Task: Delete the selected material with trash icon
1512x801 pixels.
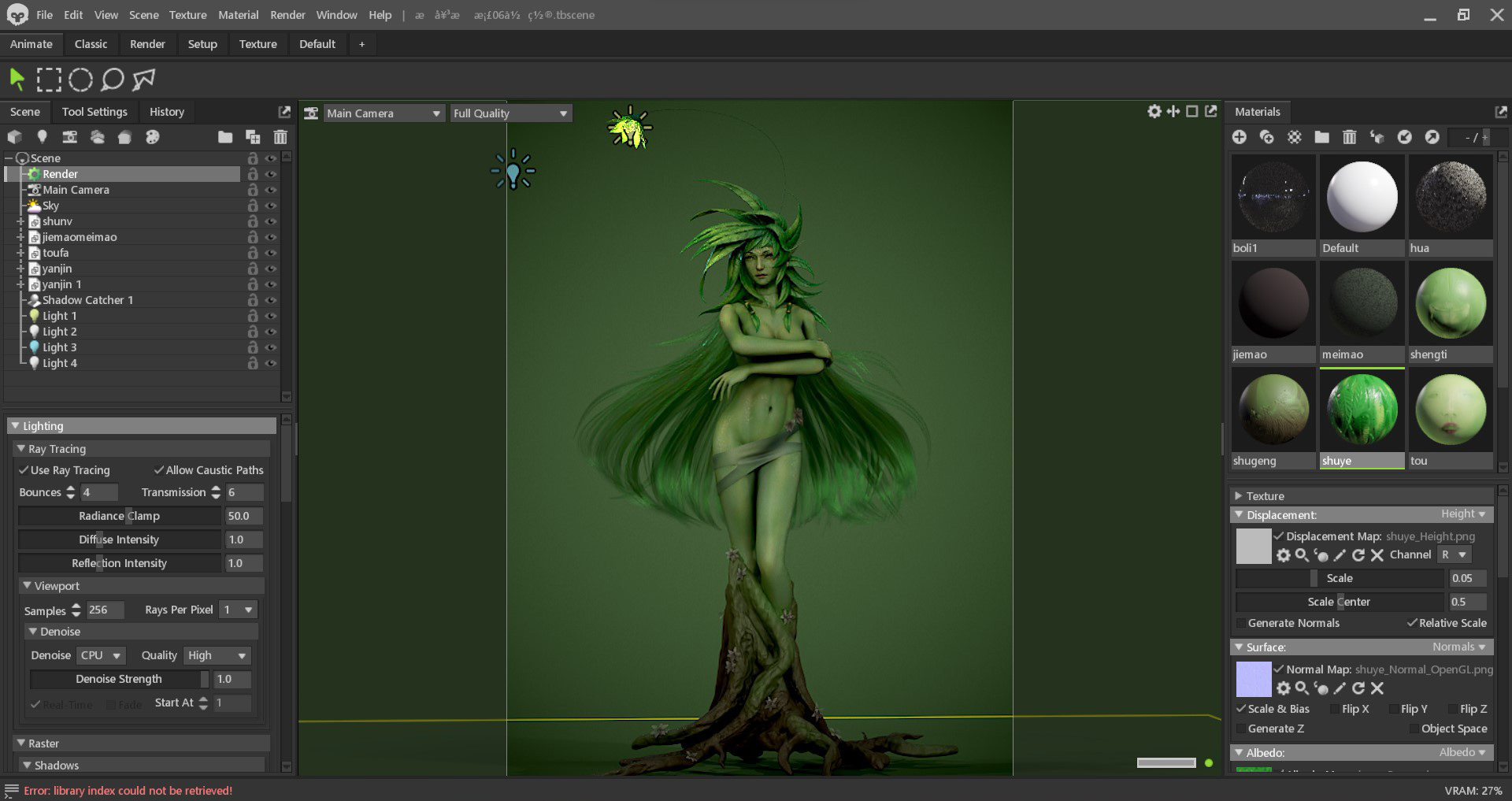Action: 1349,137
